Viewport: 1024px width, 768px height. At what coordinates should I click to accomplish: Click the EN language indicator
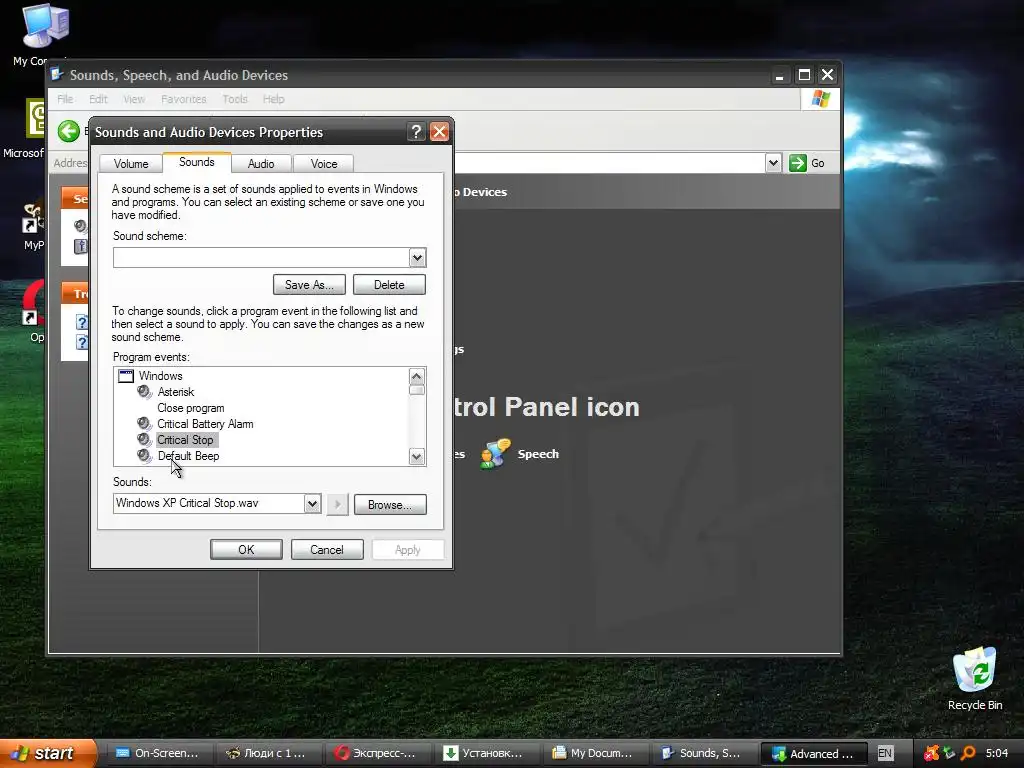(885, 754)
